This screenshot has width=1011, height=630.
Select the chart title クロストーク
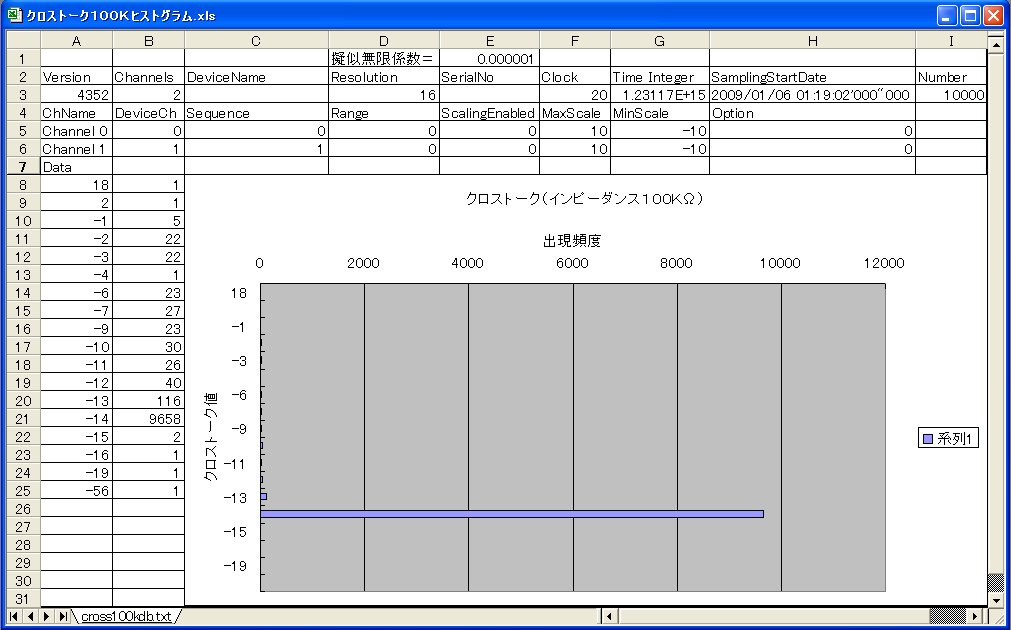[585, 199]
